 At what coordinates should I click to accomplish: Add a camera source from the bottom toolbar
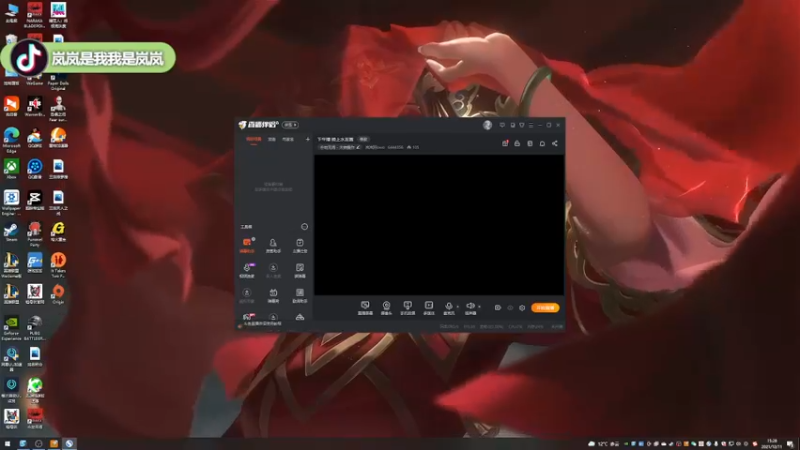click(386, 308)
